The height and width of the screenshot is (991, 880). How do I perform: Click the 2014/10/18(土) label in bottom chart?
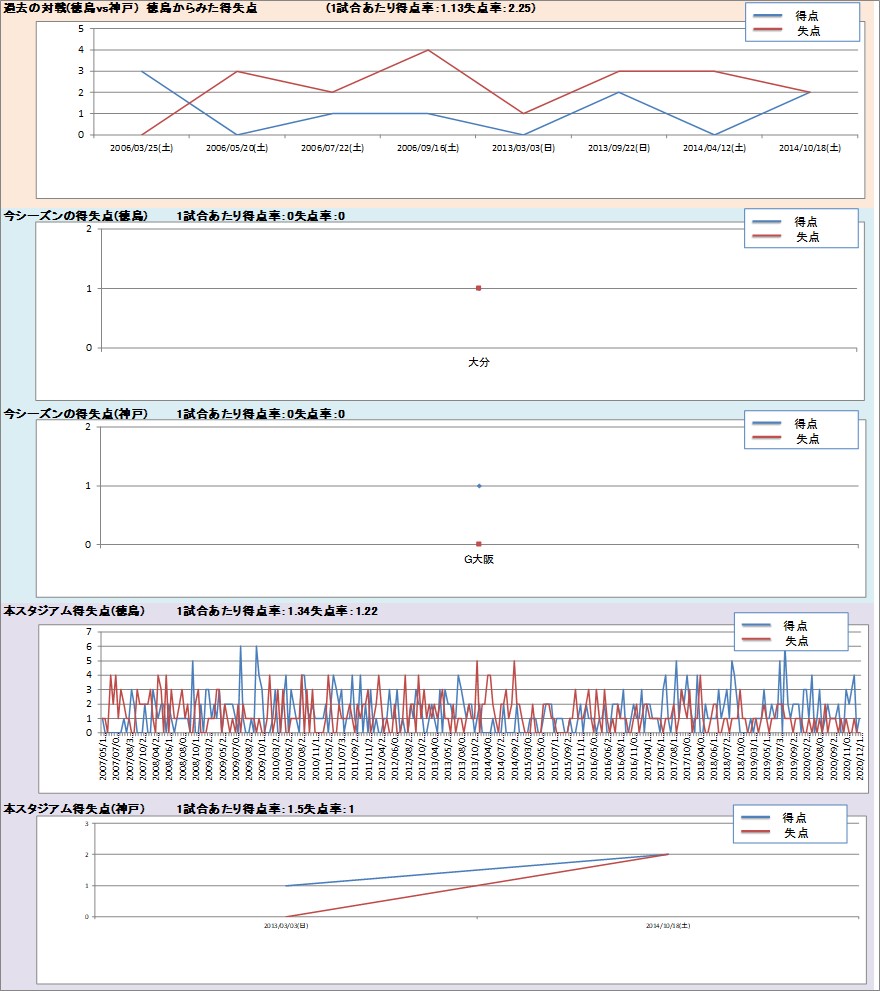click(668, 927)
